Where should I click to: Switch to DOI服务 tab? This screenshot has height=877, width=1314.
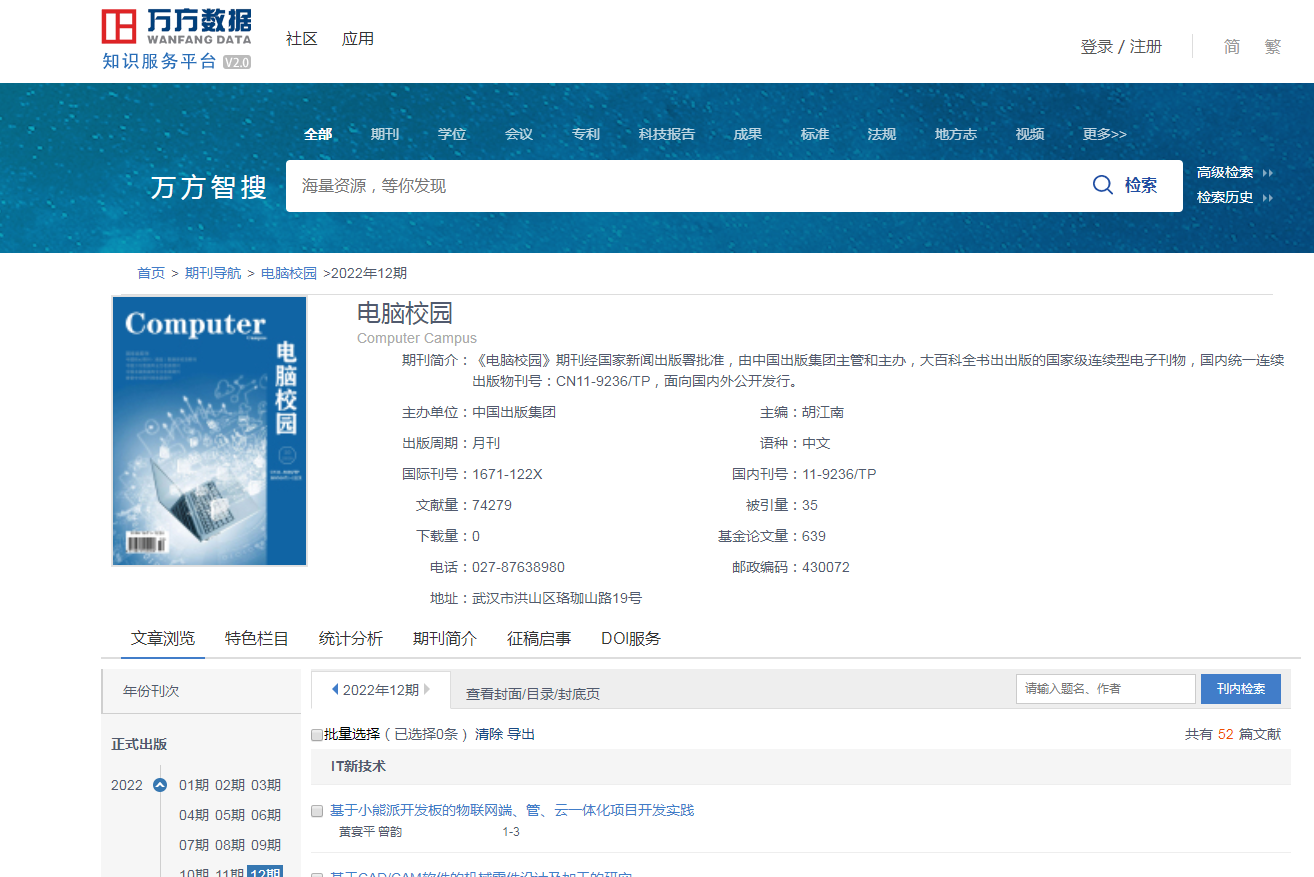631,638
